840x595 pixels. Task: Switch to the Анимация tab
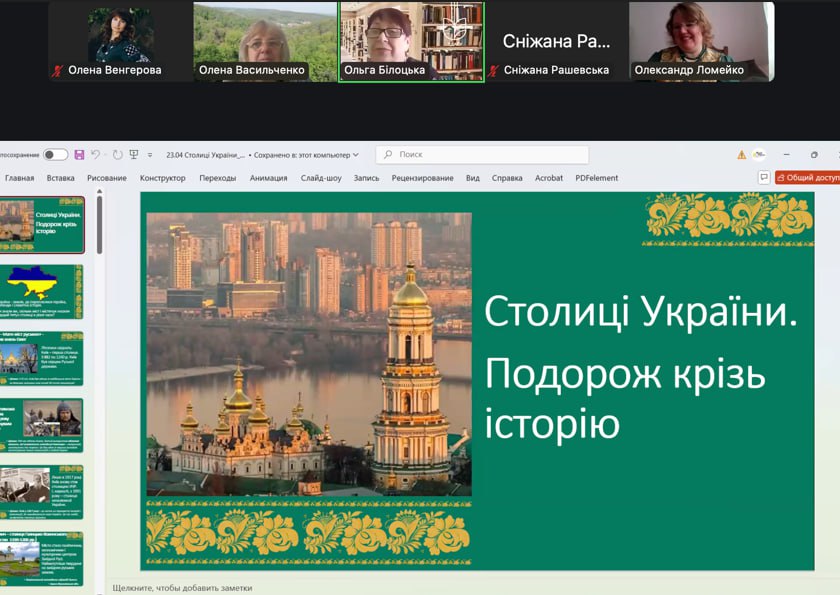(268, 178)
